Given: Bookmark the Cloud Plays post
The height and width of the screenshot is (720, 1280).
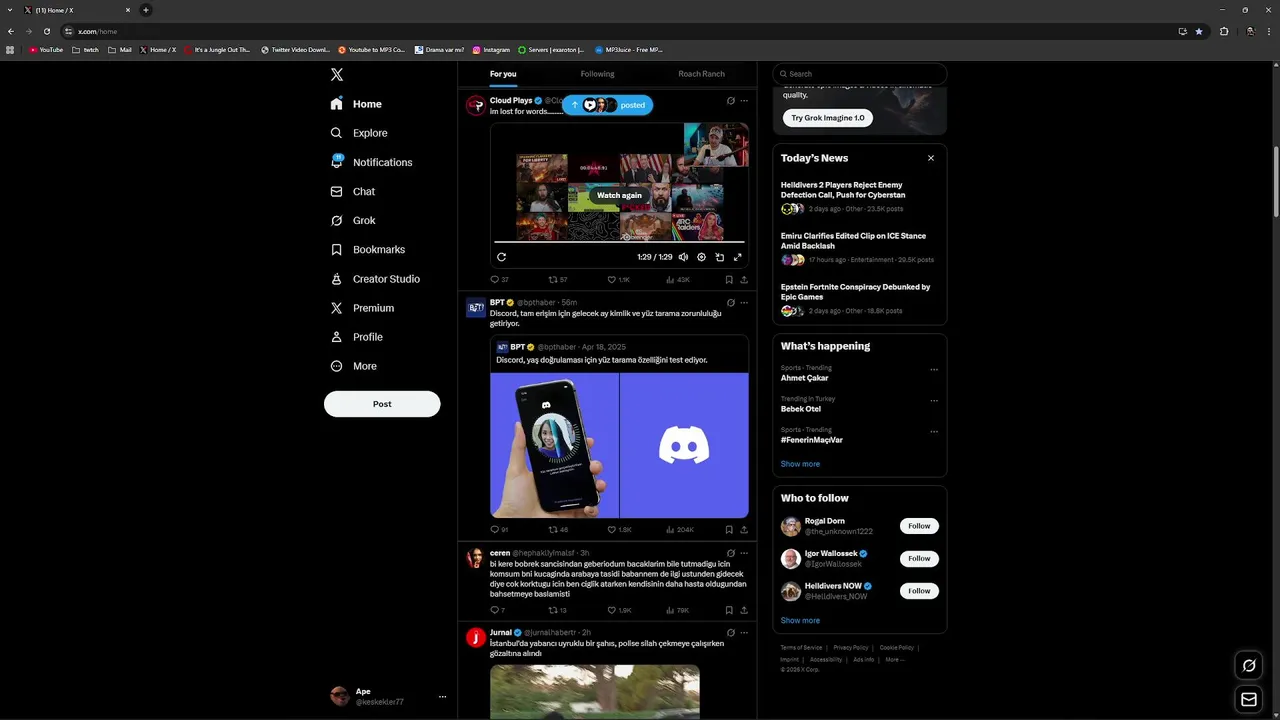Looking at the screenshot, I should 729,280.
